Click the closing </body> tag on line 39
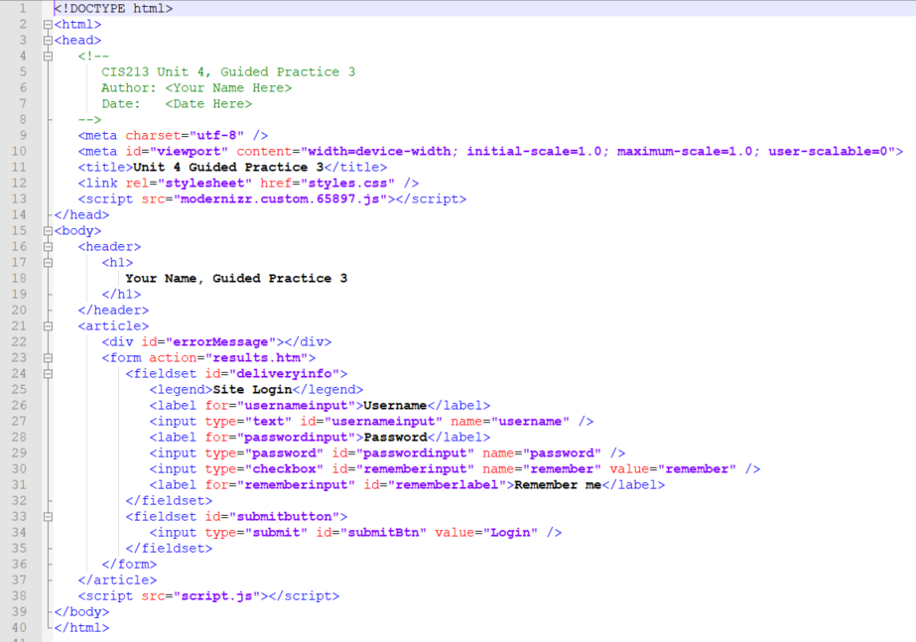The width and height of the screenshot is (916, 642). 82,612
